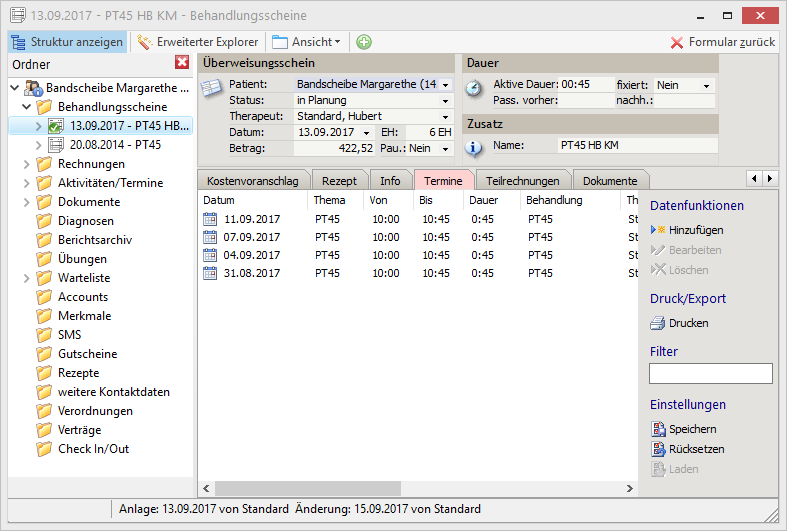The width and height of the screenshot is (787, 531).
Task: Click the Drucken printer icon
Action: [x=658, y=323]
